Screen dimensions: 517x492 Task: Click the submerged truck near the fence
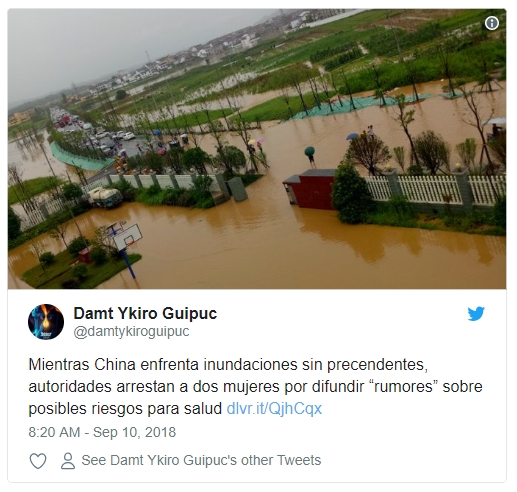105,197
